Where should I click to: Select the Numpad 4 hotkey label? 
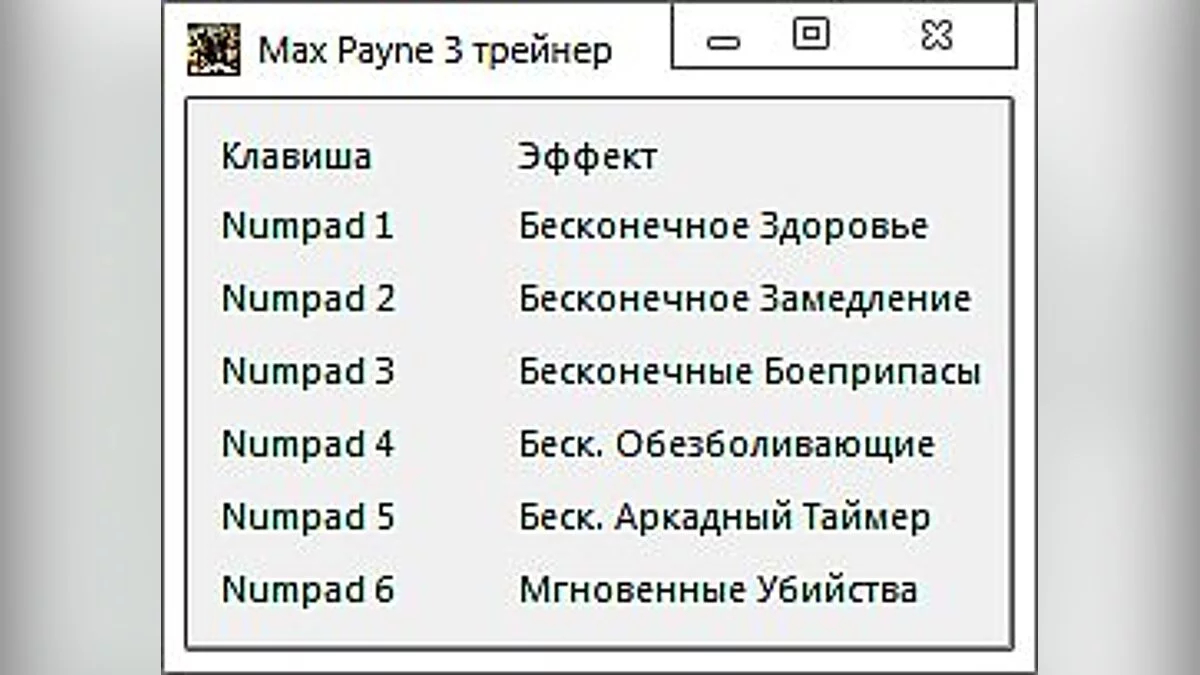[x=307, y=444]
